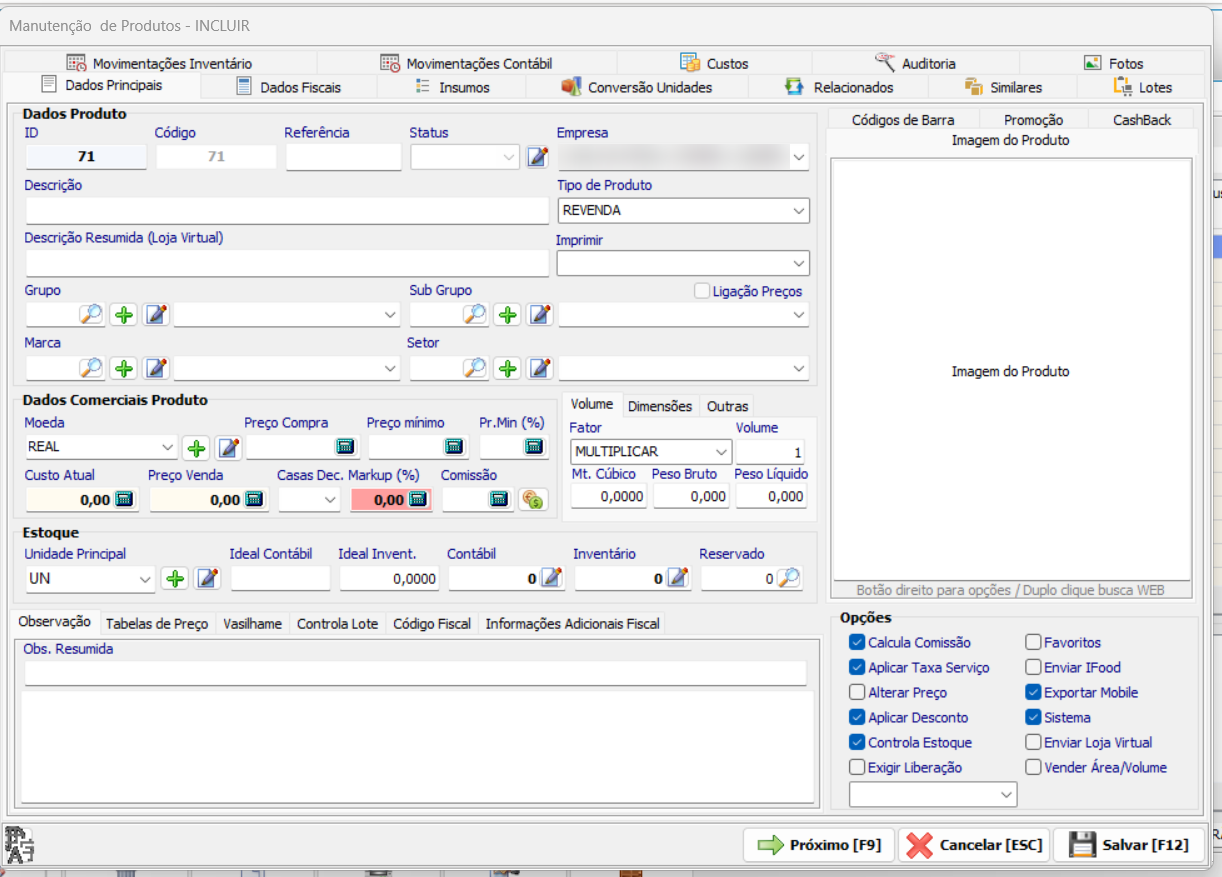Click the green plus icon next to Marca
This screenshot has height=877, width=1222.
click(x=124, y=368)
